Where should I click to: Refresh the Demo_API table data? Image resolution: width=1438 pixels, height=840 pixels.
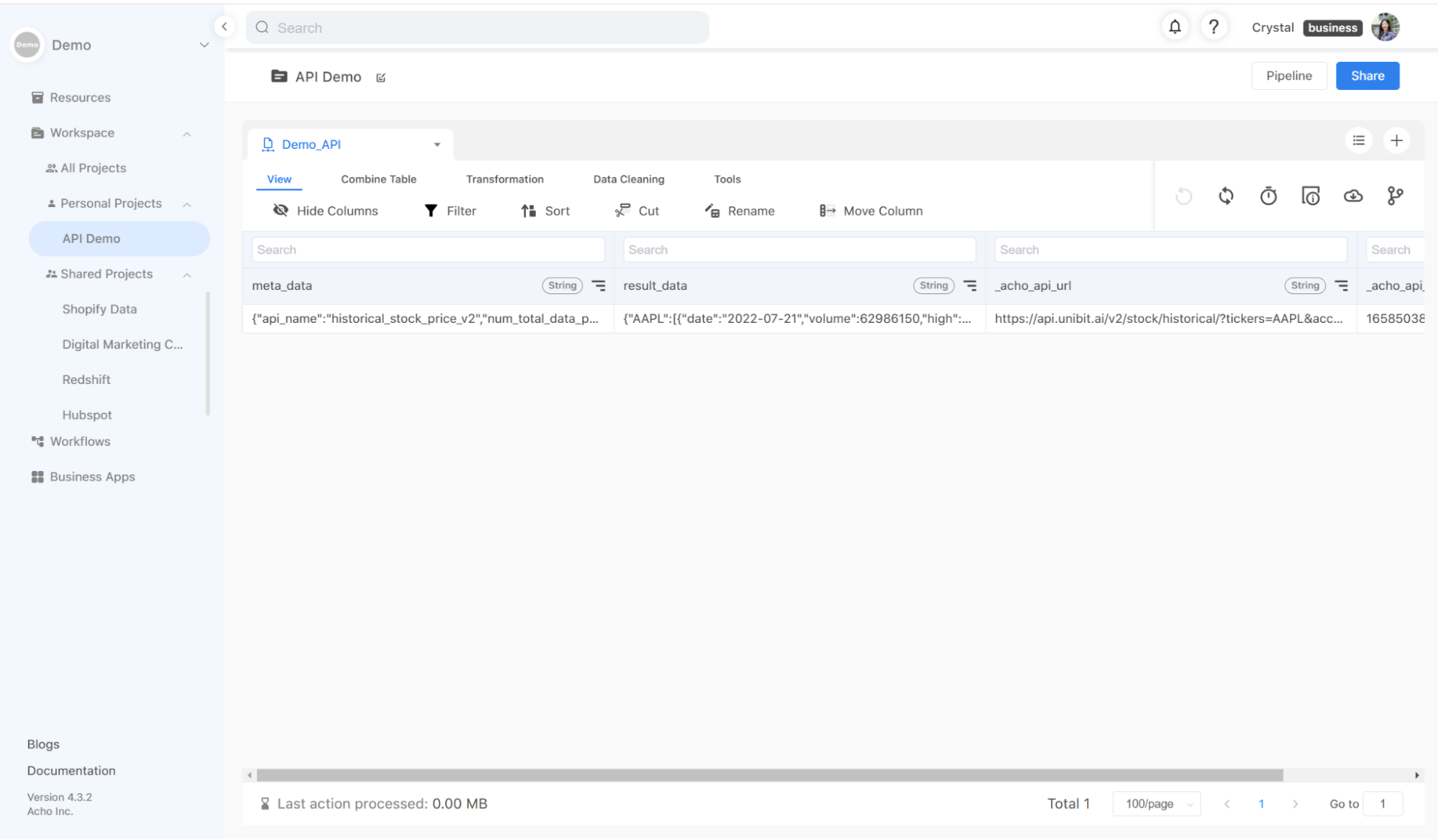[1226, 196]
